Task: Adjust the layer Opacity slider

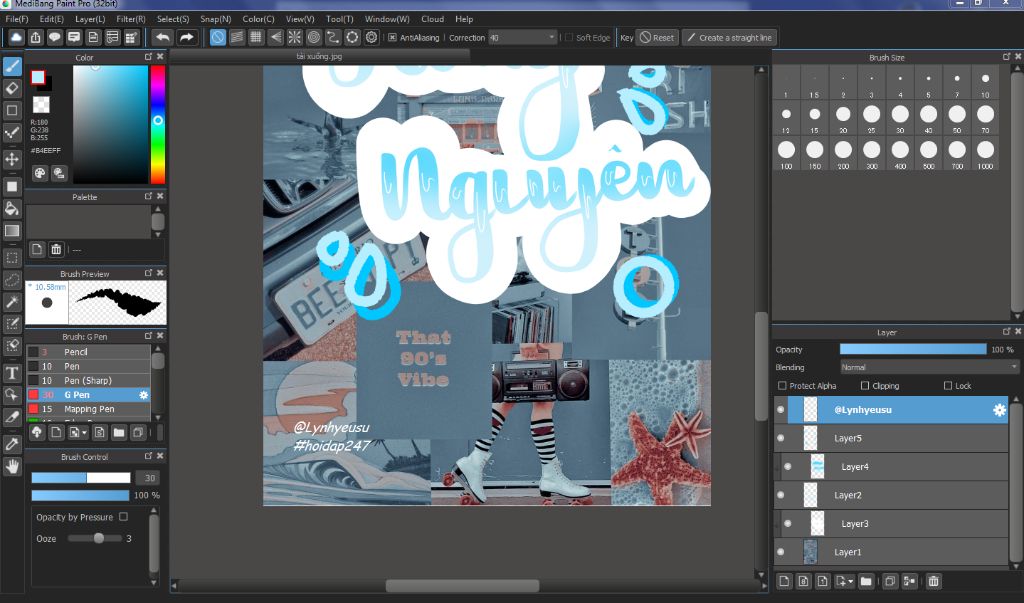Action: [x=913, y=350]
